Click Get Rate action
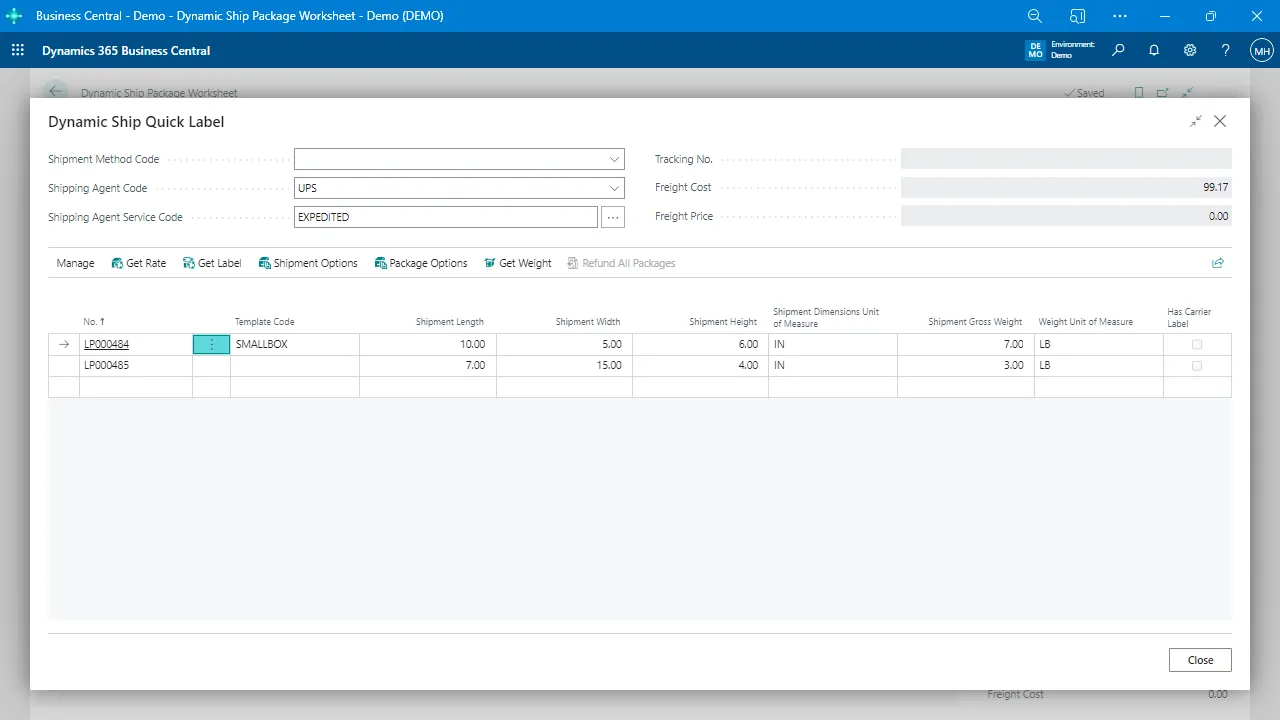Viewport: 1280px width, 720px height. click(138, 263)
